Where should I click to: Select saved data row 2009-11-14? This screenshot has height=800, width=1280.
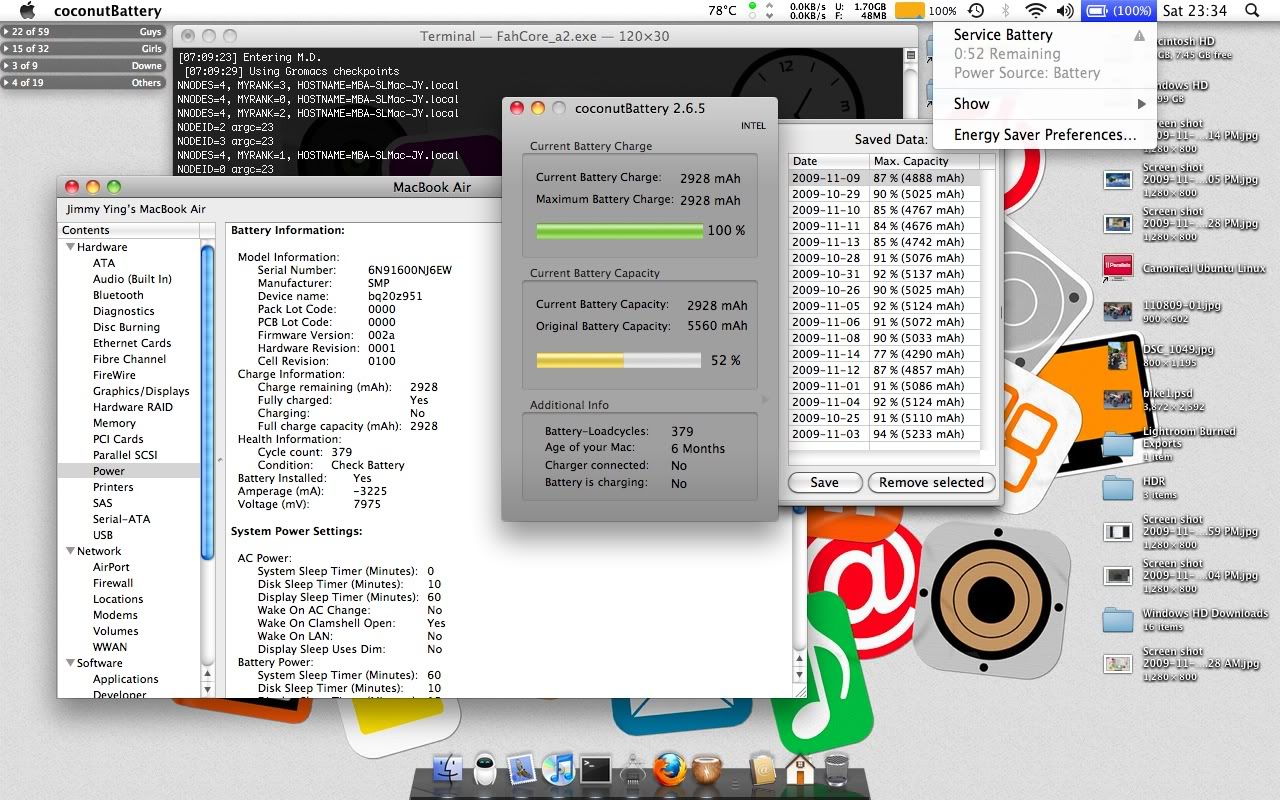pyautogui.click(x=884, y=354)
